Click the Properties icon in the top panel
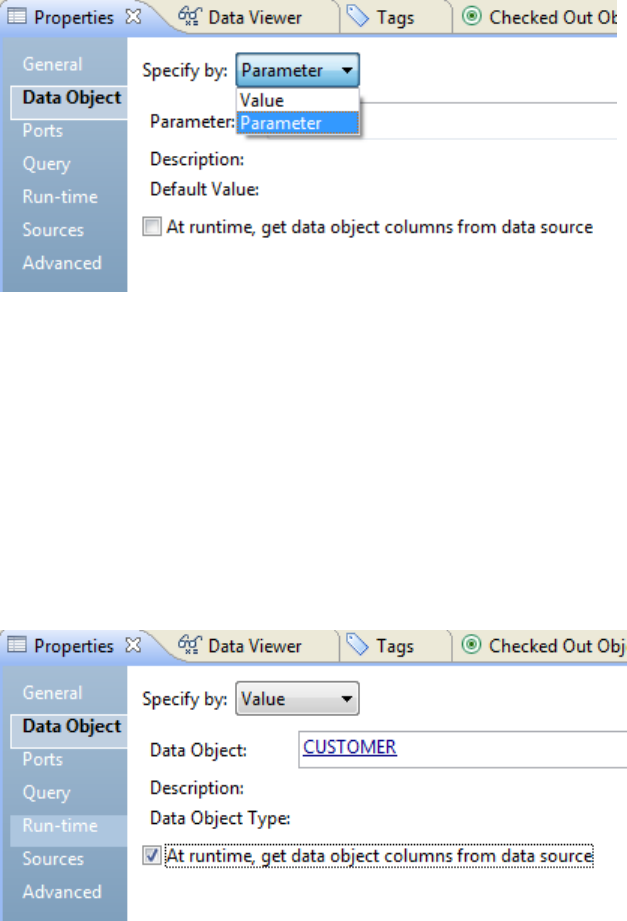Image resolution: width=627 pixels, height=921 pixels. (16, 17)
